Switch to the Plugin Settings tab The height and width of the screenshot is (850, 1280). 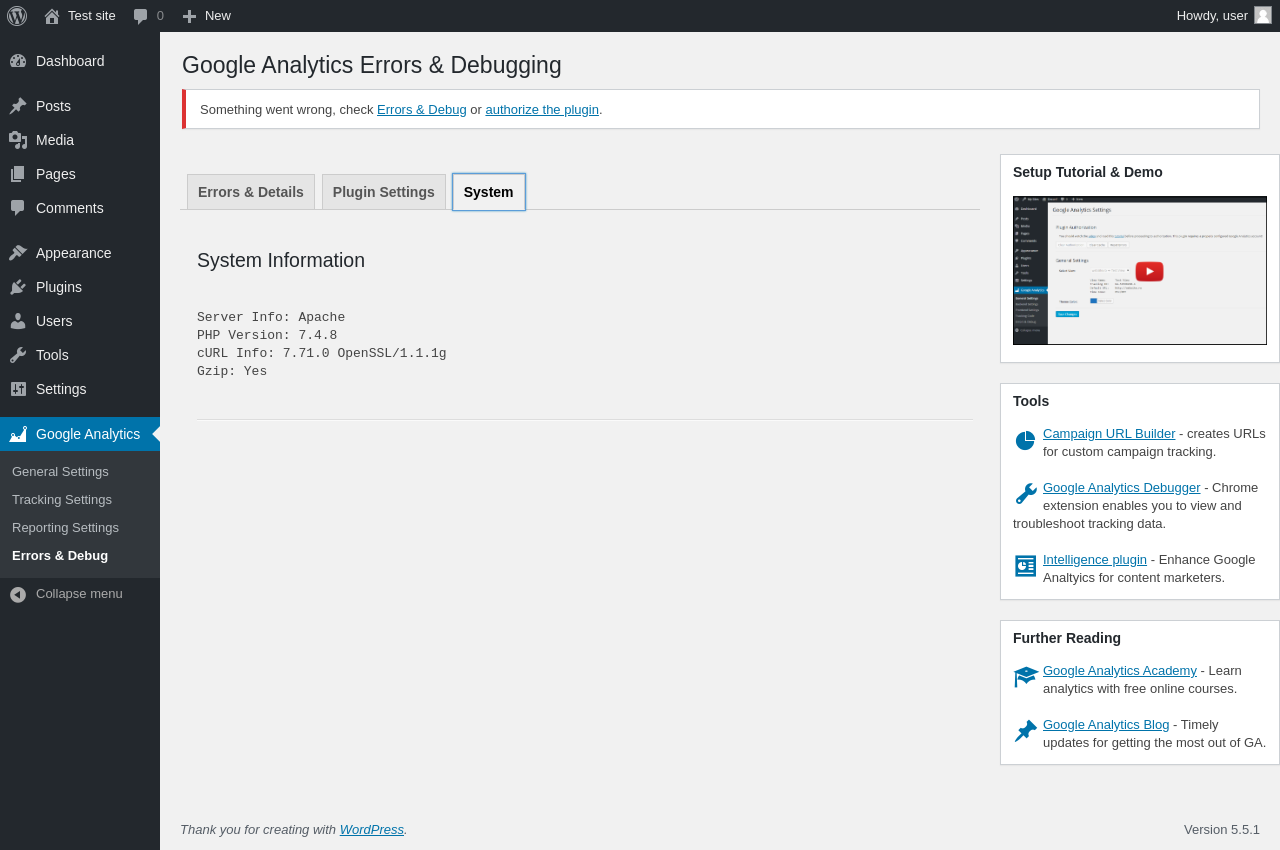(x=384, y=192)
